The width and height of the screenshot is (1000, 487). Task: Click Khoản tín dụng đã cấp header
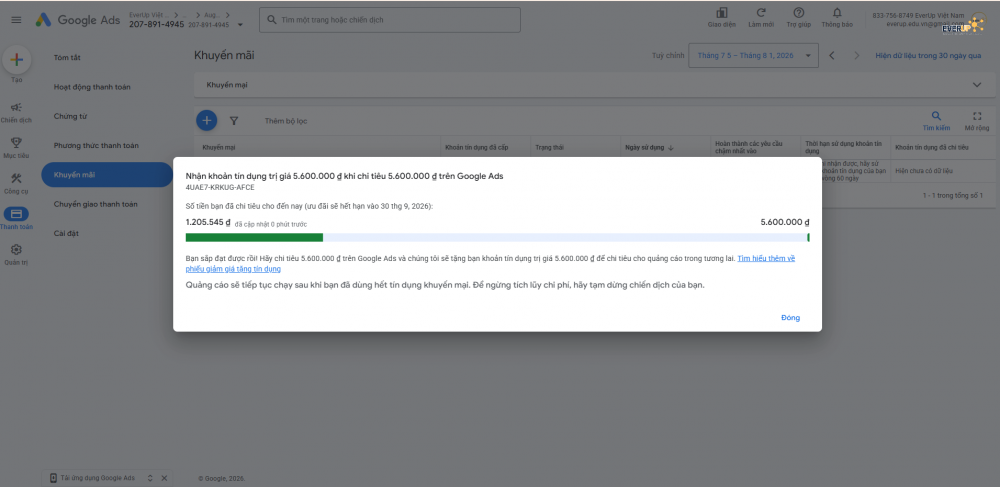pos(476,147)
